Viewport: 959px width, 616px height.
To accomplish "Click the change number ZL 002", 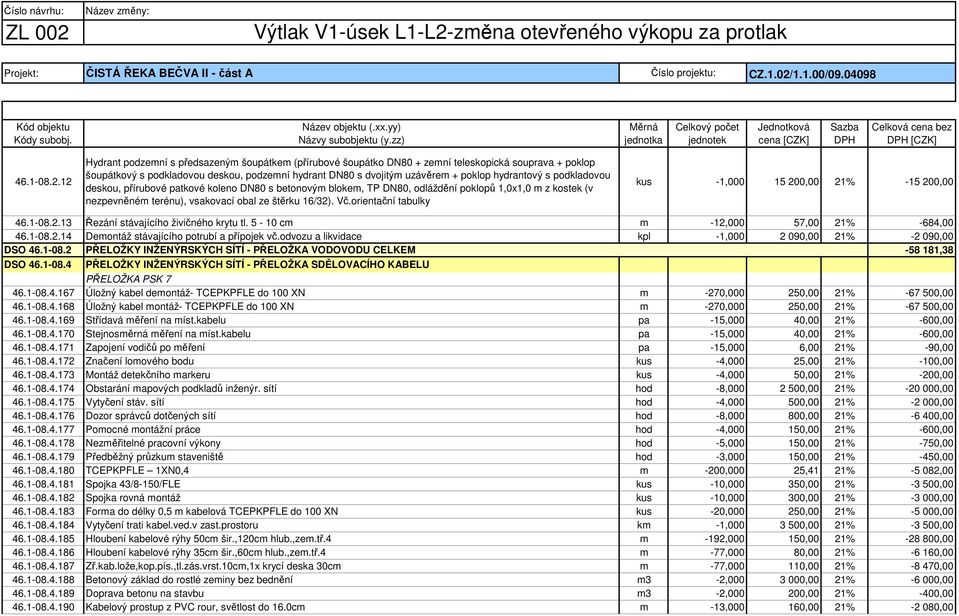I will click(37, 32).
